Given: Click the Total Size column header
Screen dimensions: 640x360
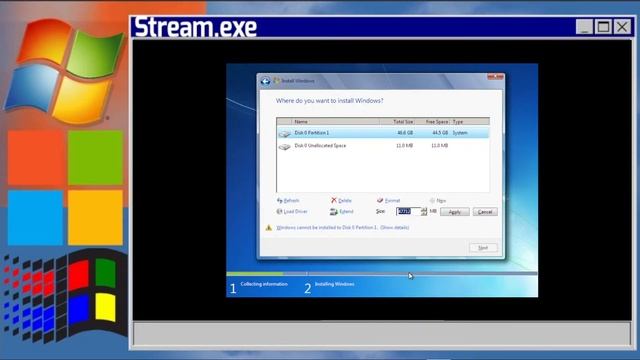Looking at the screenshot, I should (x=397, y=122).
